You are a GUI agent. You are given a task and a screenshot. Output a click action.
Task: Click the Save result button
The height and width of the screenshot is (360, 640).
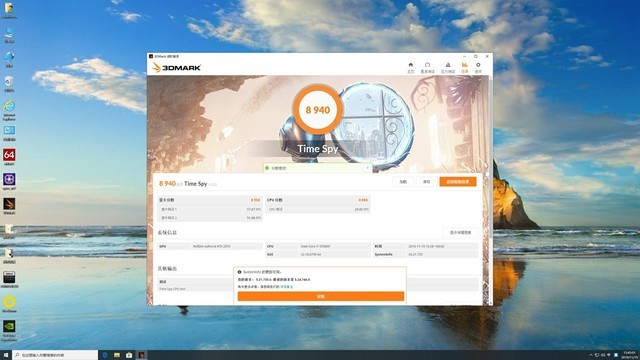click(x=426, y=182)
